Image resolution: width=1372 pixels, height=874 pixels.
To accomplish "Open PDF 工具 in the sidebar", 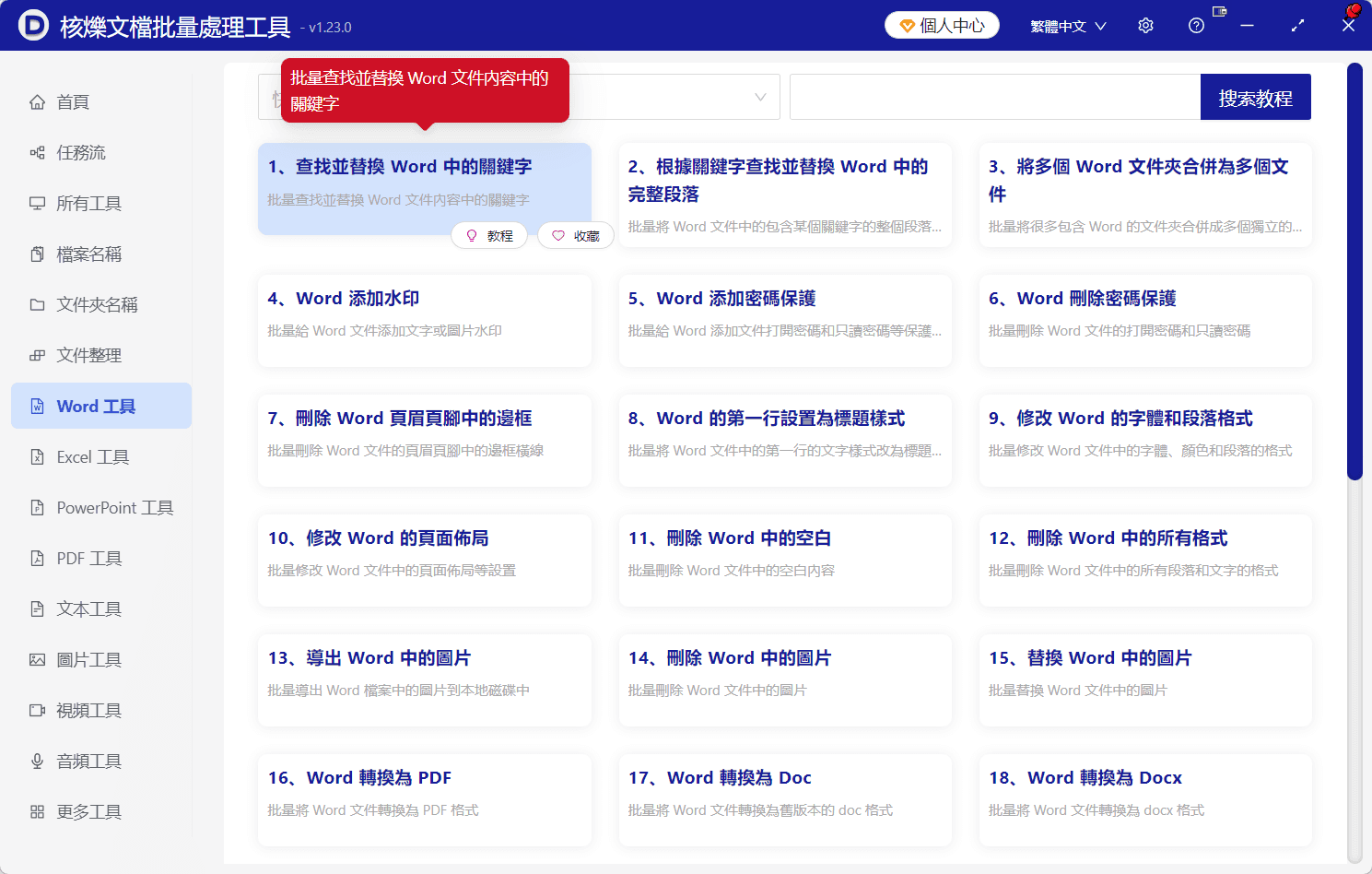I will click(x=101, y=559).
